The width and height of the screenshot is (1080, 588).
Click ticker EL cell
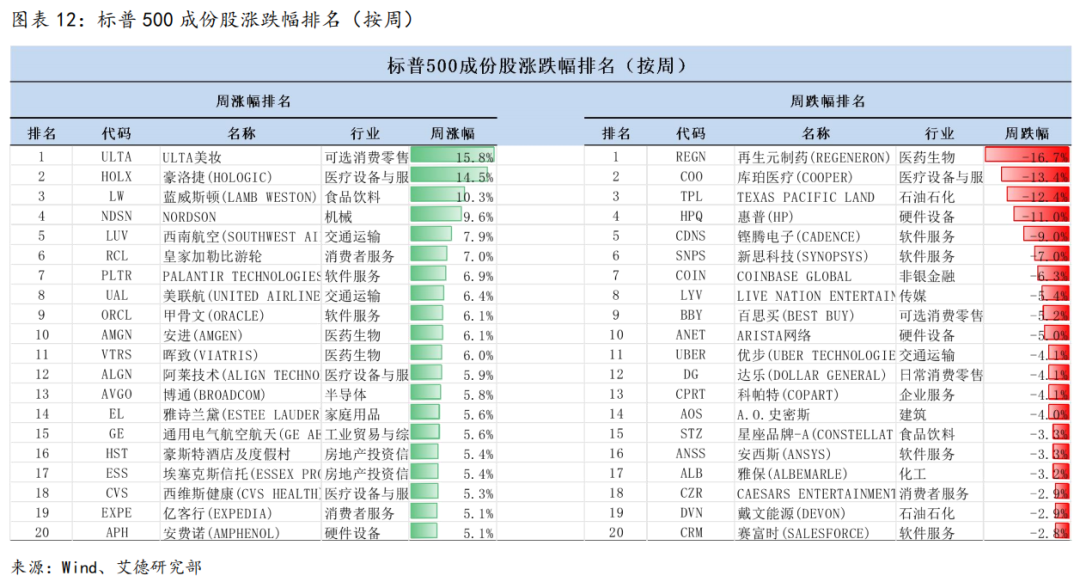[116, 414]
